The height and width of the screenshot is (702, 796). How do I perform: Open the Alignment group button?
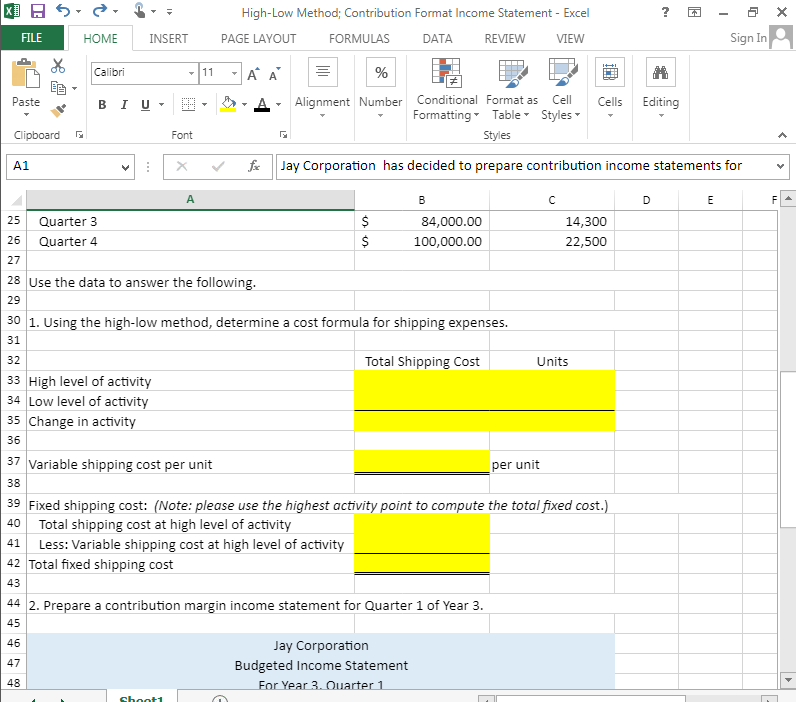coord(322,88)
